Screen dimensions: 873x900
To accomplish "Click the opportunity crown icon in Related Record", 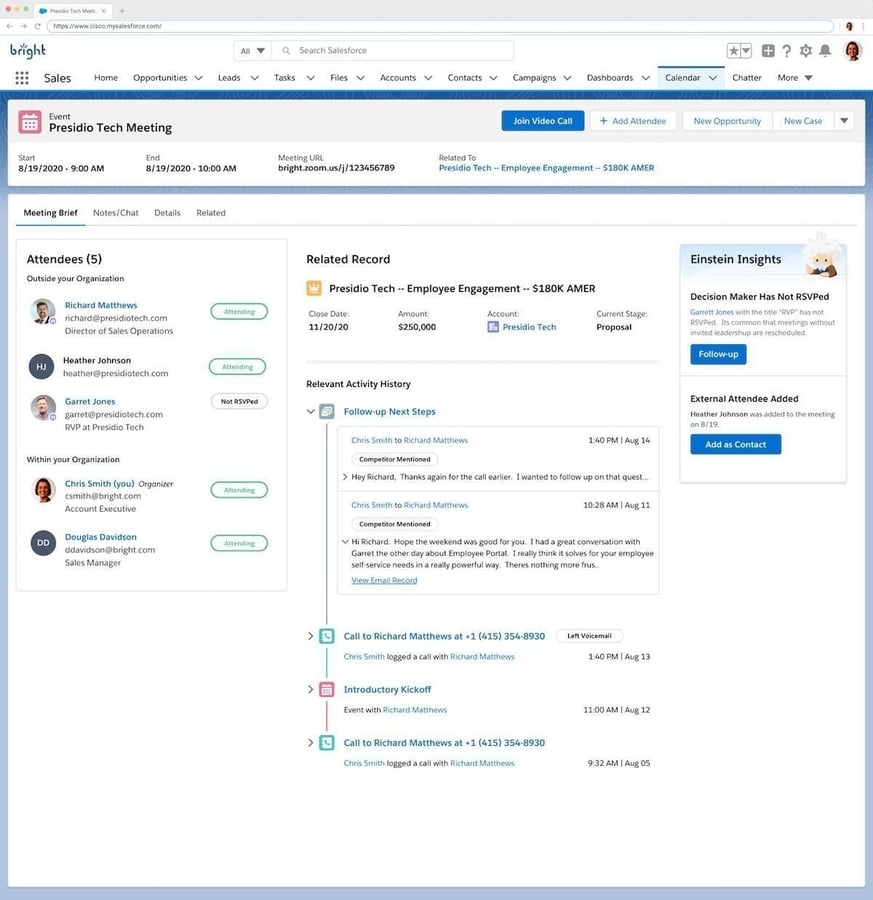I will click(x=313, y=288).
